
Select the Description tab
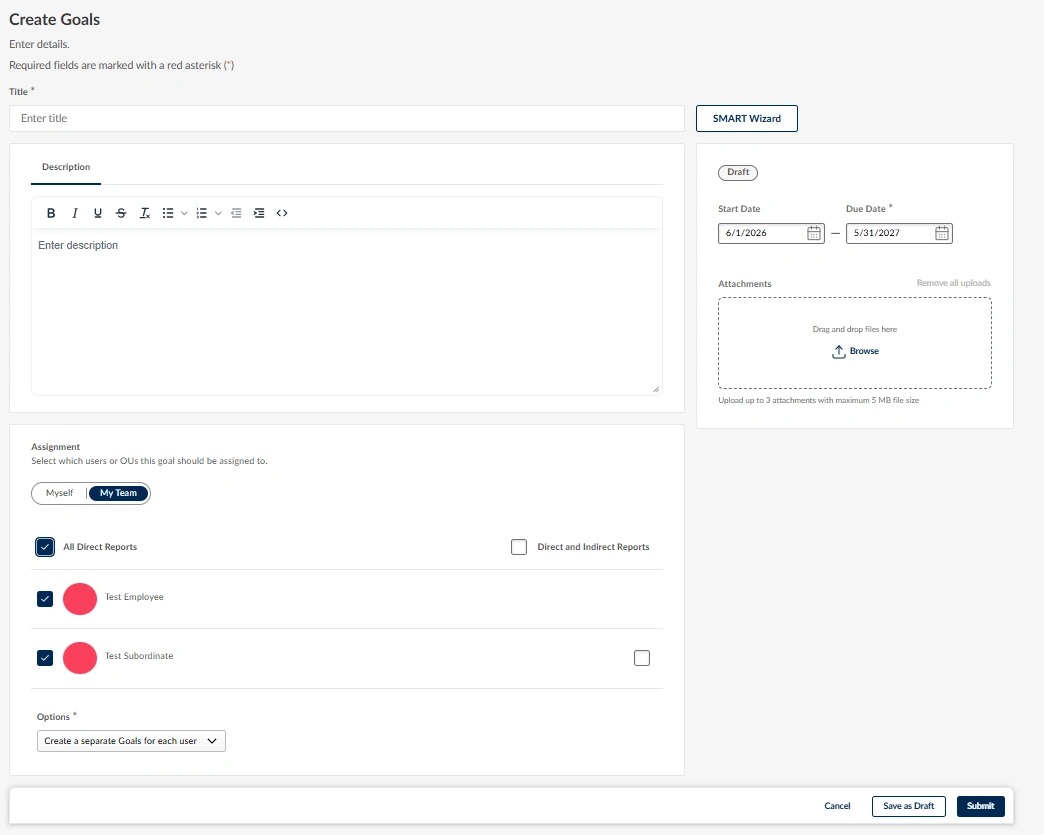point(66,167)
